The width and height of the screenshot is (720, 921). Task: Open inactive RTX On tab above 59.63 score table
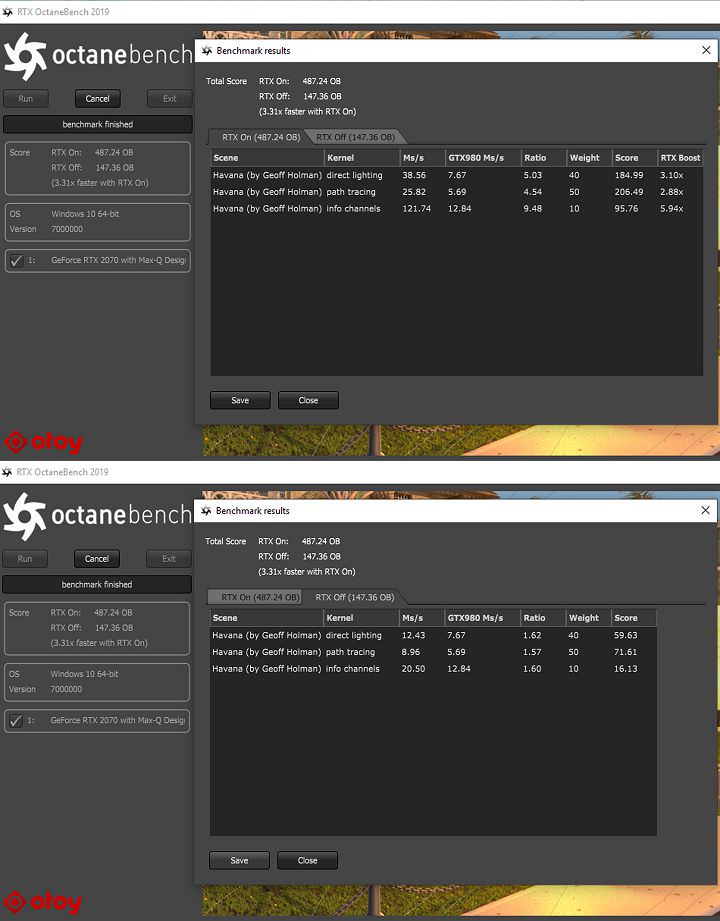(255, 597)
